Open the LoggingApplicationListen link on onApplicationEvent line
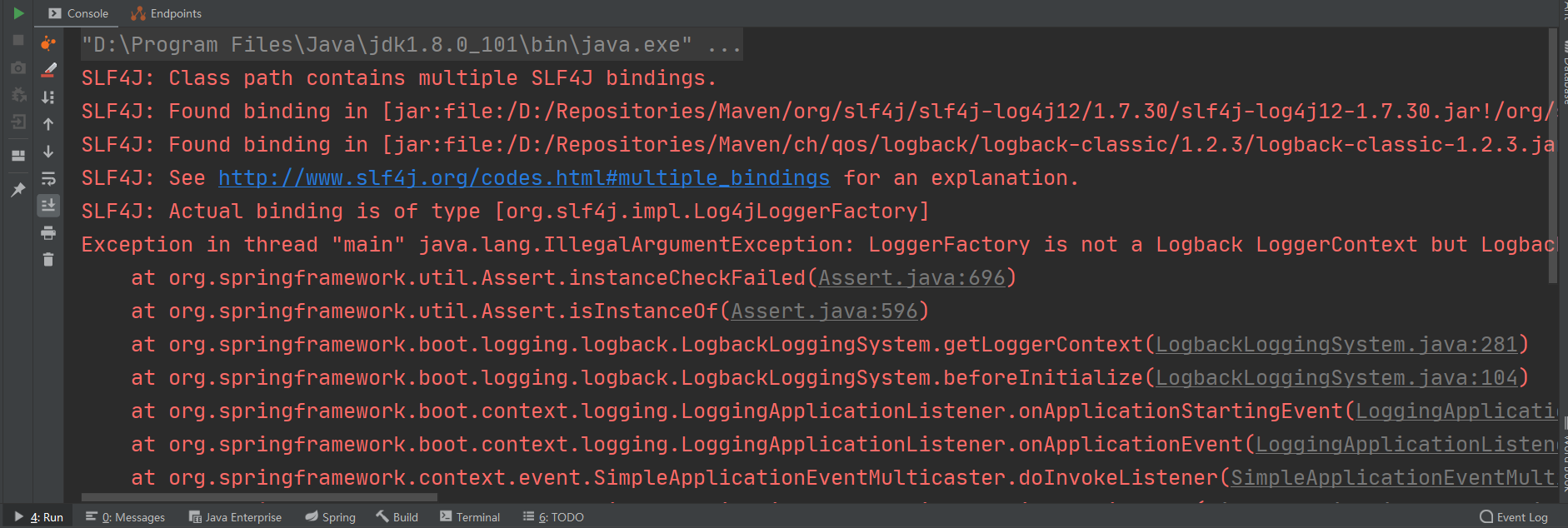The width and height of the screenshot is (1568, 528). coord(1406,445)
